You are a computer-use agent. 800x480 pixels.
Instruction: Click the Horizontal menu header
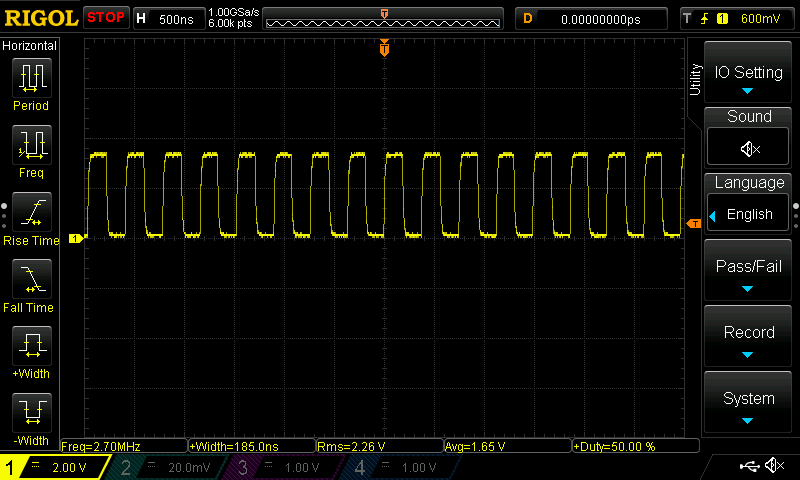click(30, 46)
